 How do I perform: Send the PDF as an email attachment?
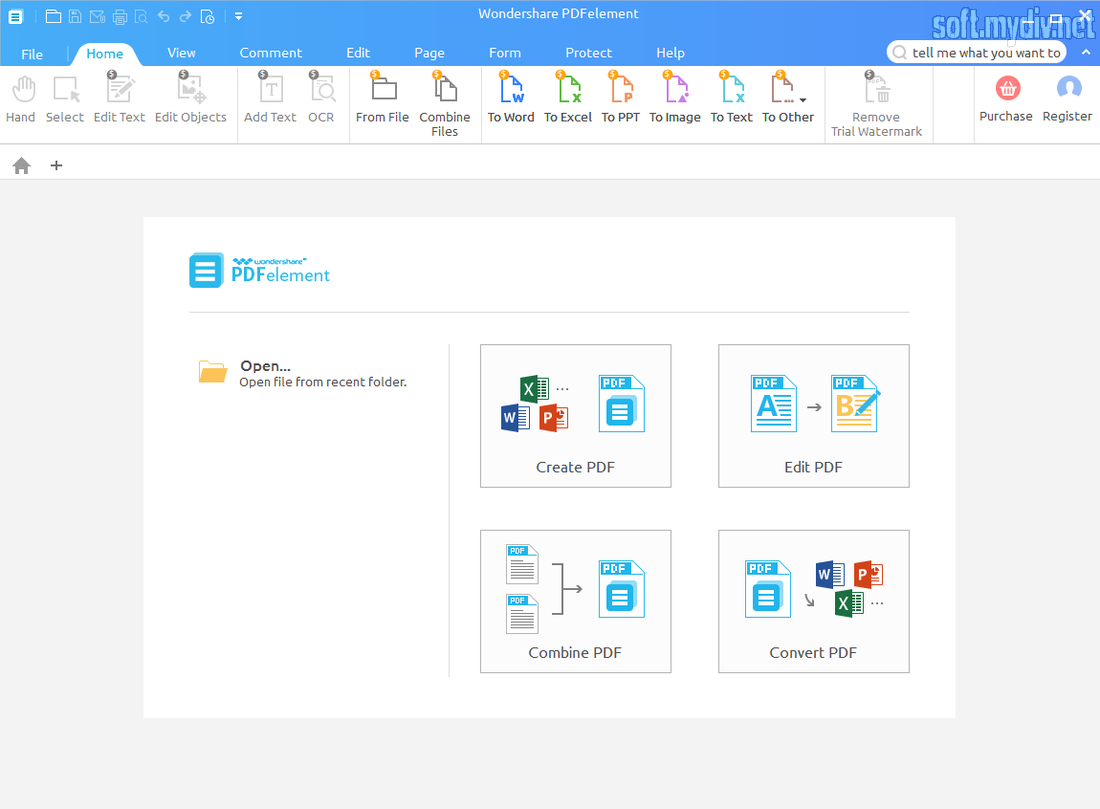pyautogui.click(x=98, y=16)
